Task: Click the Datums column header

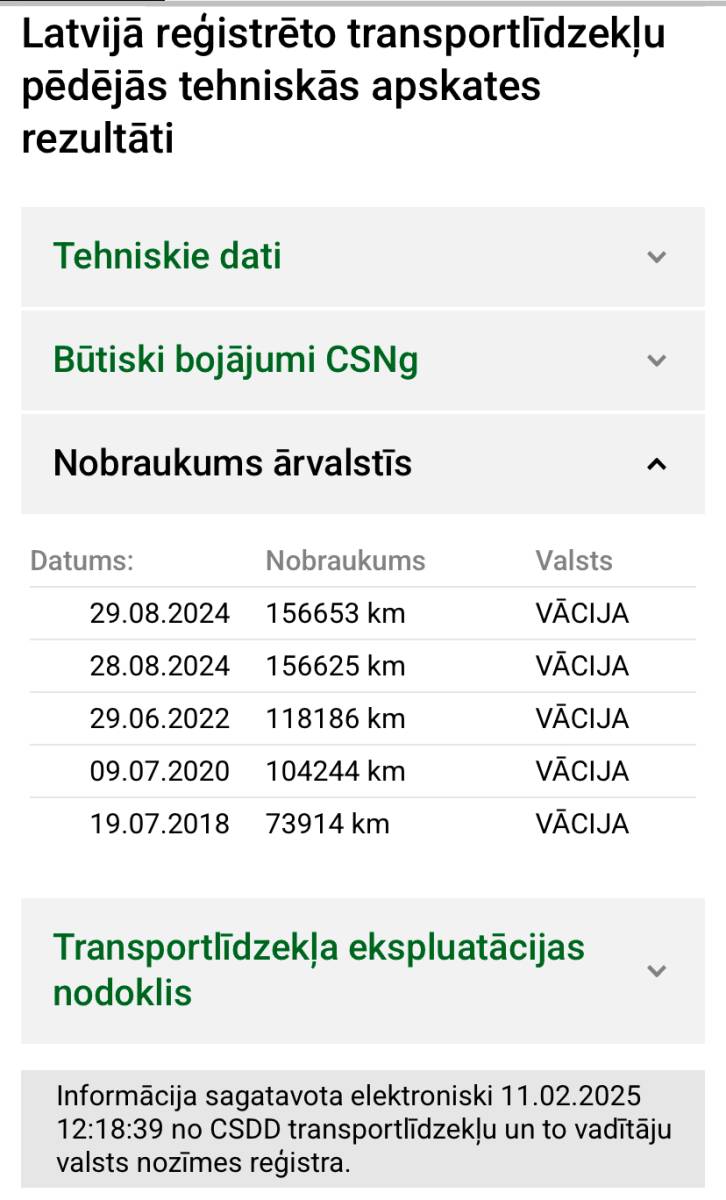Action: (82, 561)
